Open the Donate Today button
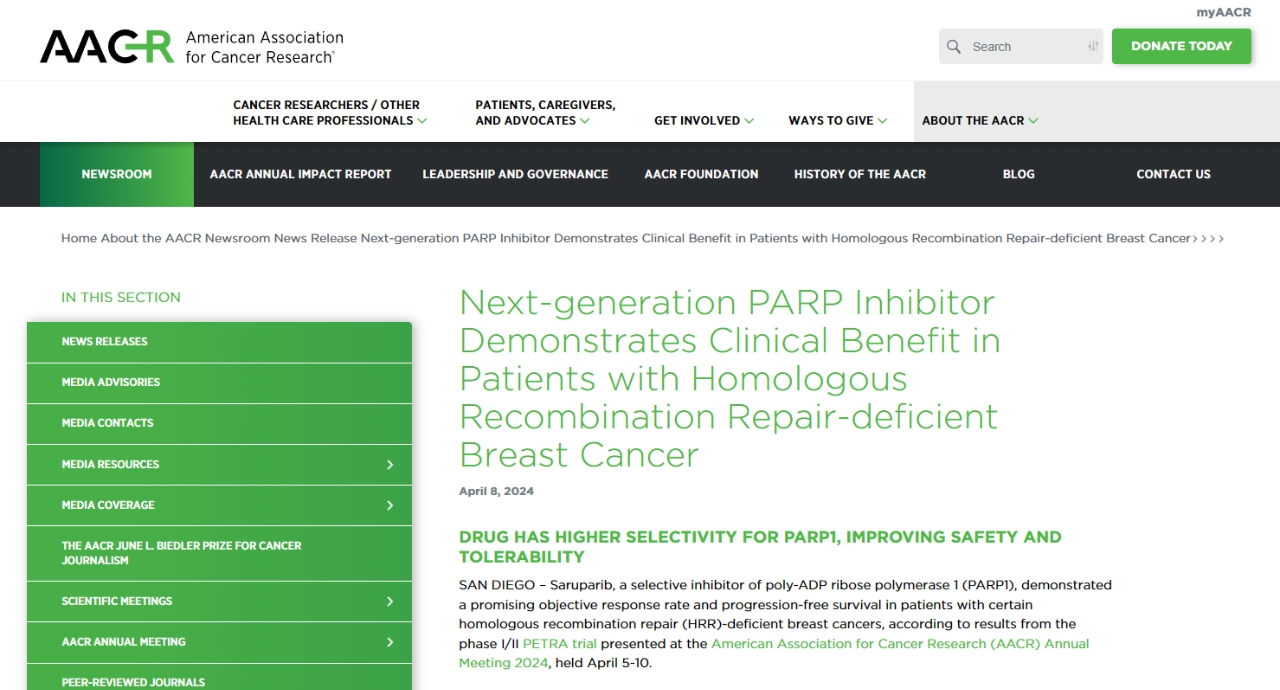Image resolution: width=1280 pixels, height=690 pixels. click(x=1181, y=46)
